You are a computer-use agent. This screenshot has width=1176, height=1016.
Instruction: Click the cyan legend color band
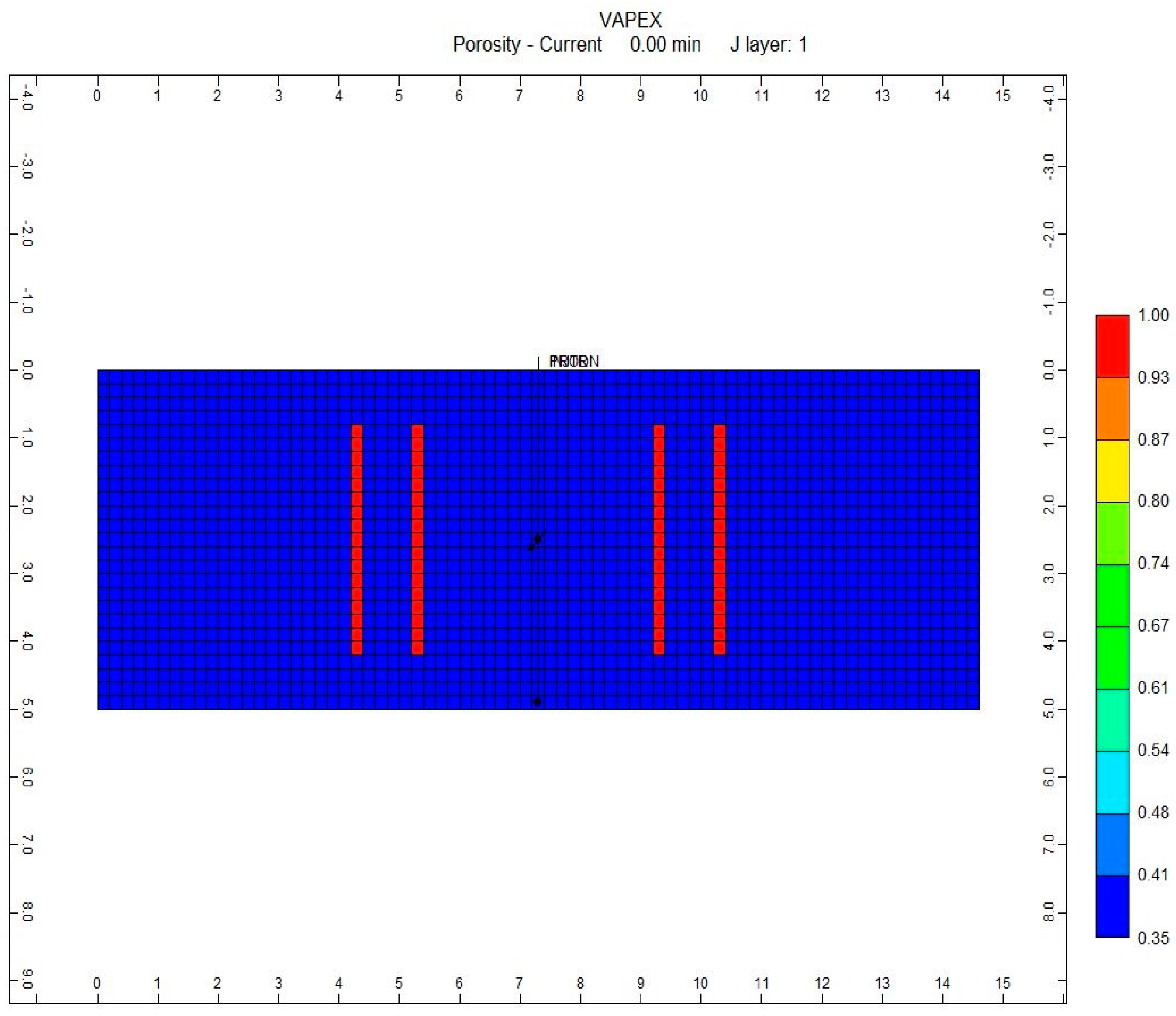1112,782
